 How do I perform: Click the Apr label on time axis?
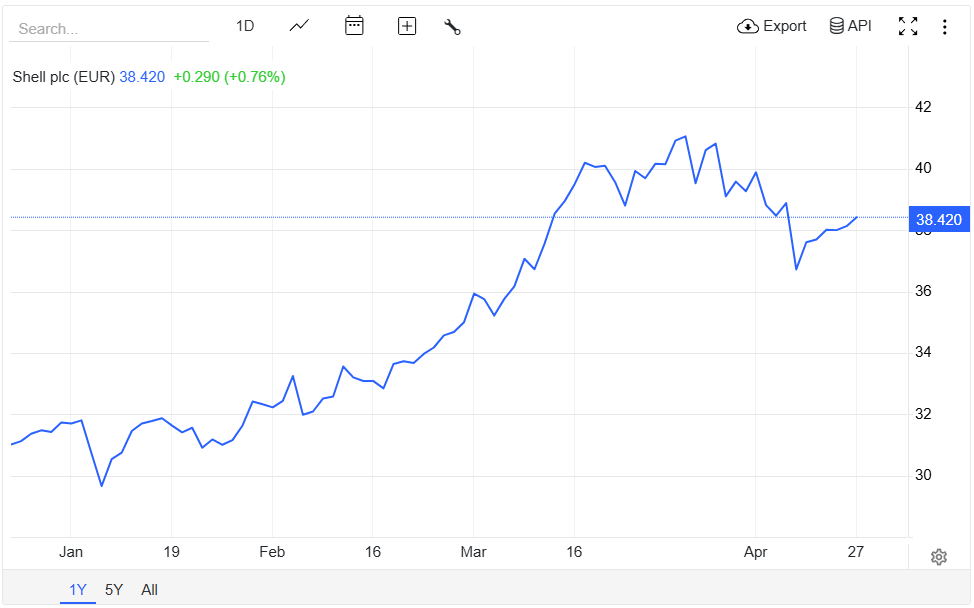754,552
